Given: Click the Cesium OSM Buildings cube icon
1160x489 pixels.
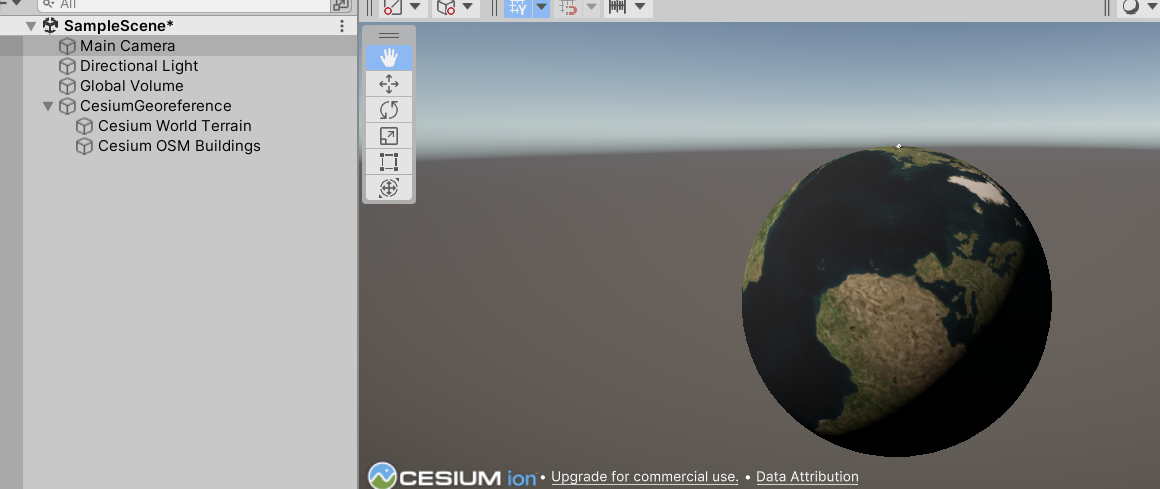Looking at the screenshot, I should (85, 146).
